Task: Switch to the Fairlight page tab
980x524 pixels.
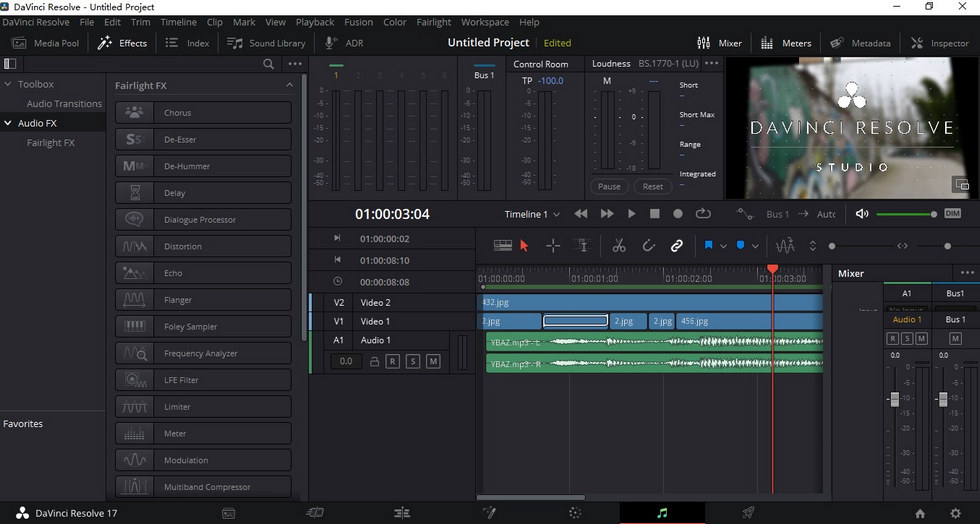Action: pyautogui.click(x=662, y=513)
